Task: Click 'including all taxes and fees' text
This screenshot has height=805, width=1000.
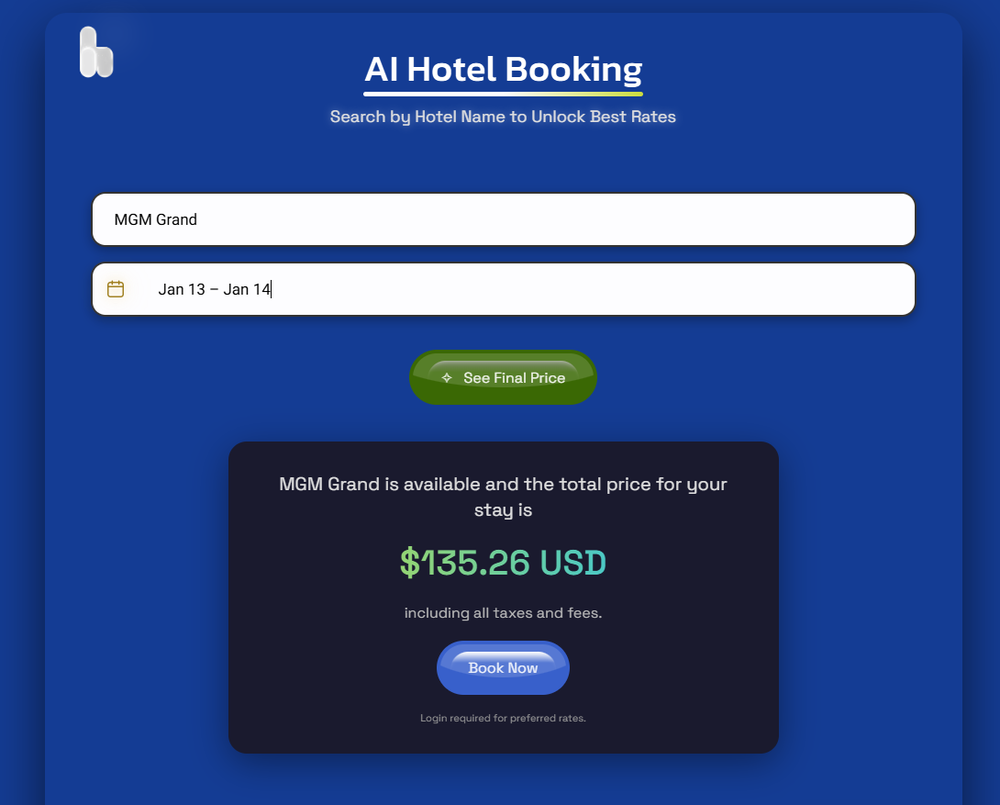Action: pos(502,613)
